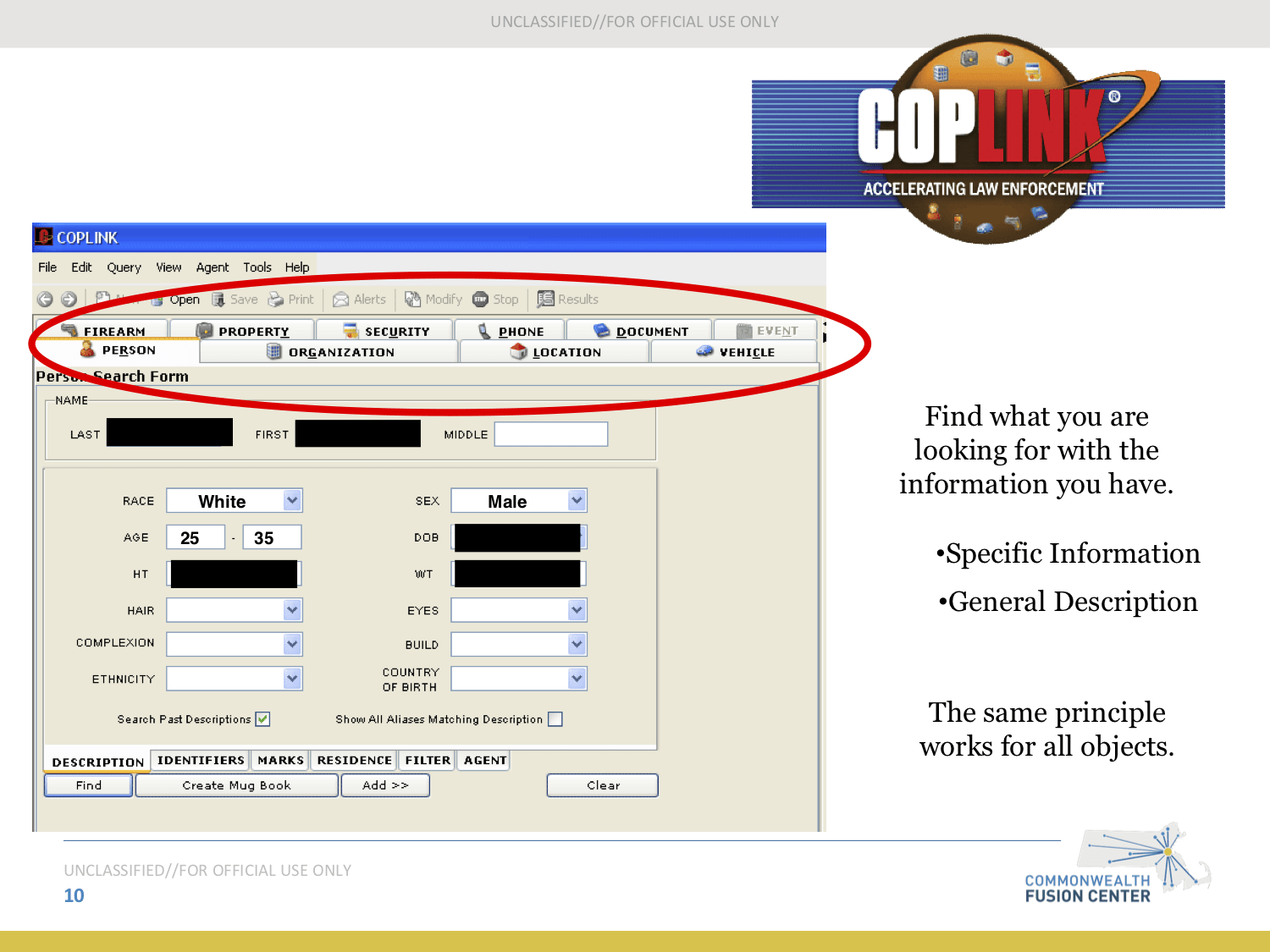Expand the Eyes dropdown
1270x952 pixels.
[x=577, y=609]
